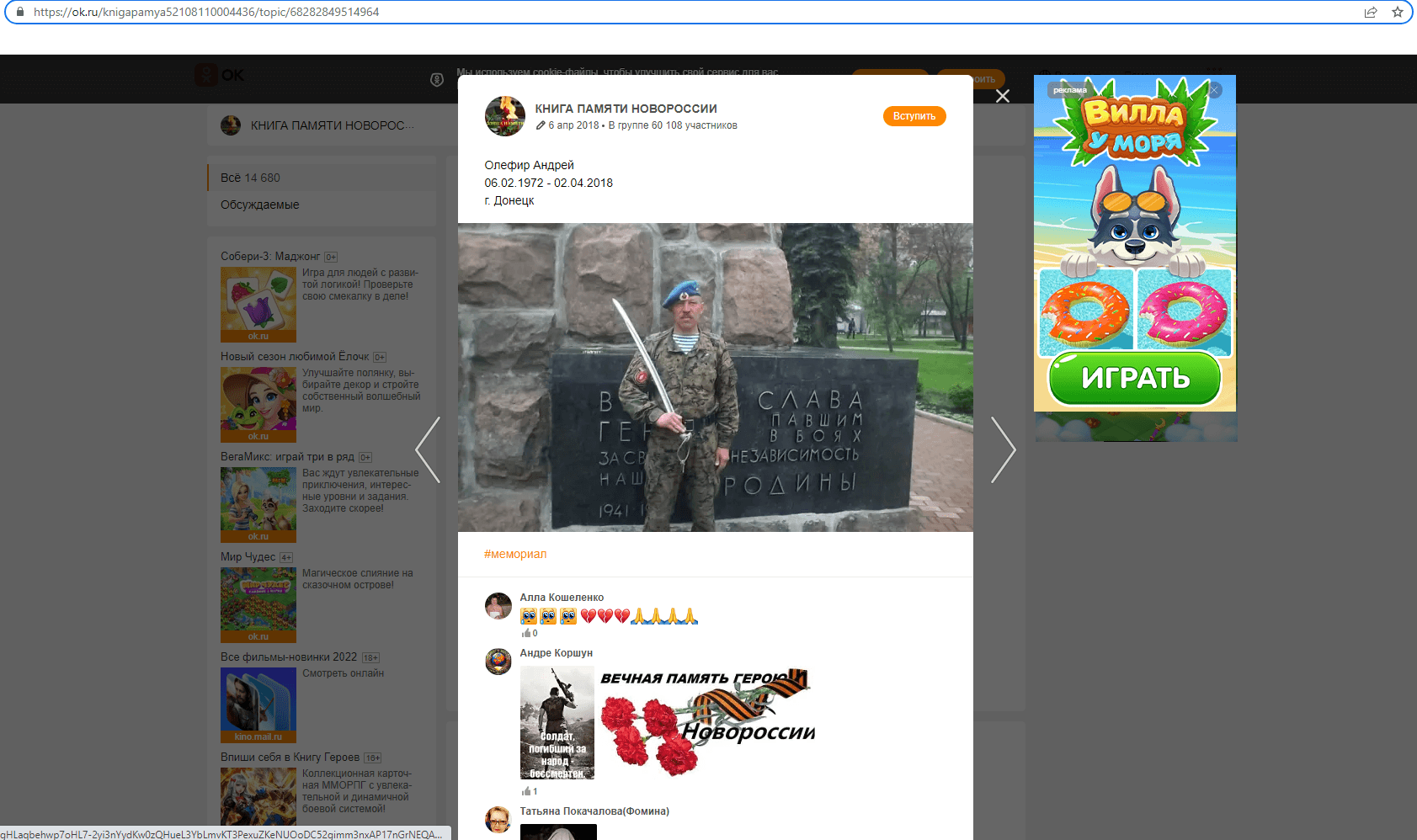Click the Книга Героев game thumbnail
Image resolution: width=1417 pixels, height=840 pixels.
point(258,796)
